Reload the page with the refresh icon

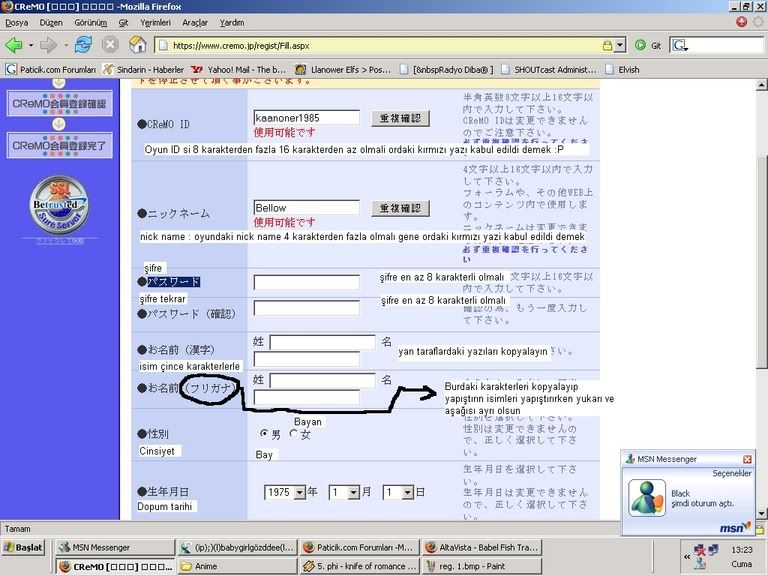tap(83, 45)
